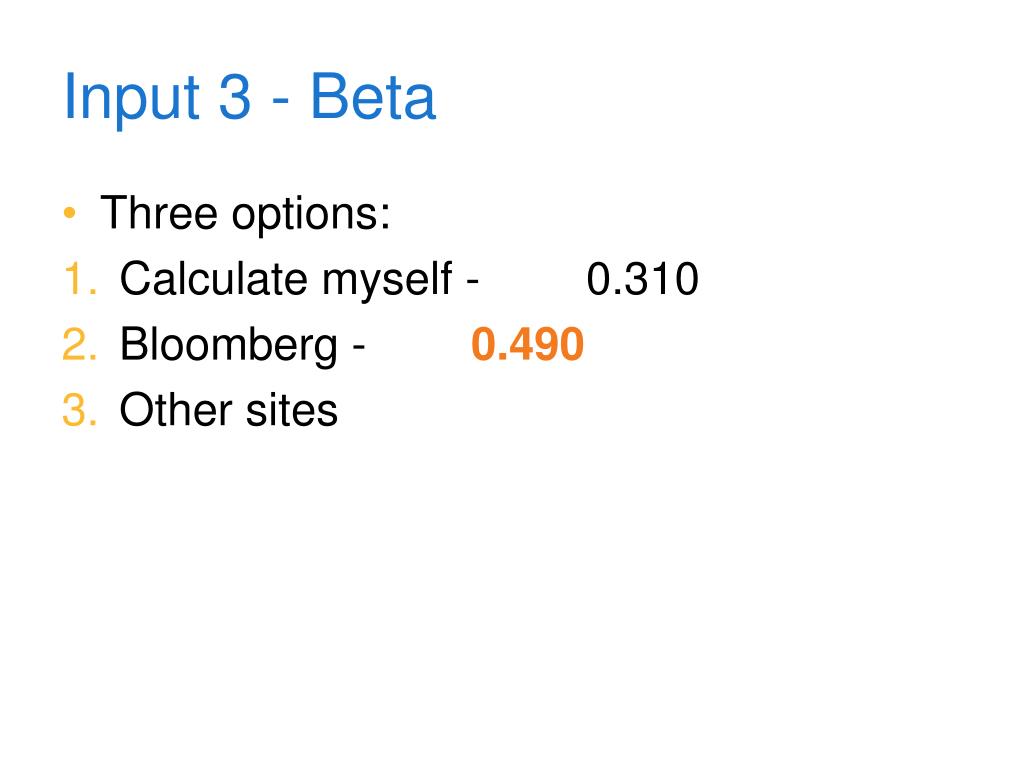
Task: Click the orange list number "1."
Action: pos(80,279)
